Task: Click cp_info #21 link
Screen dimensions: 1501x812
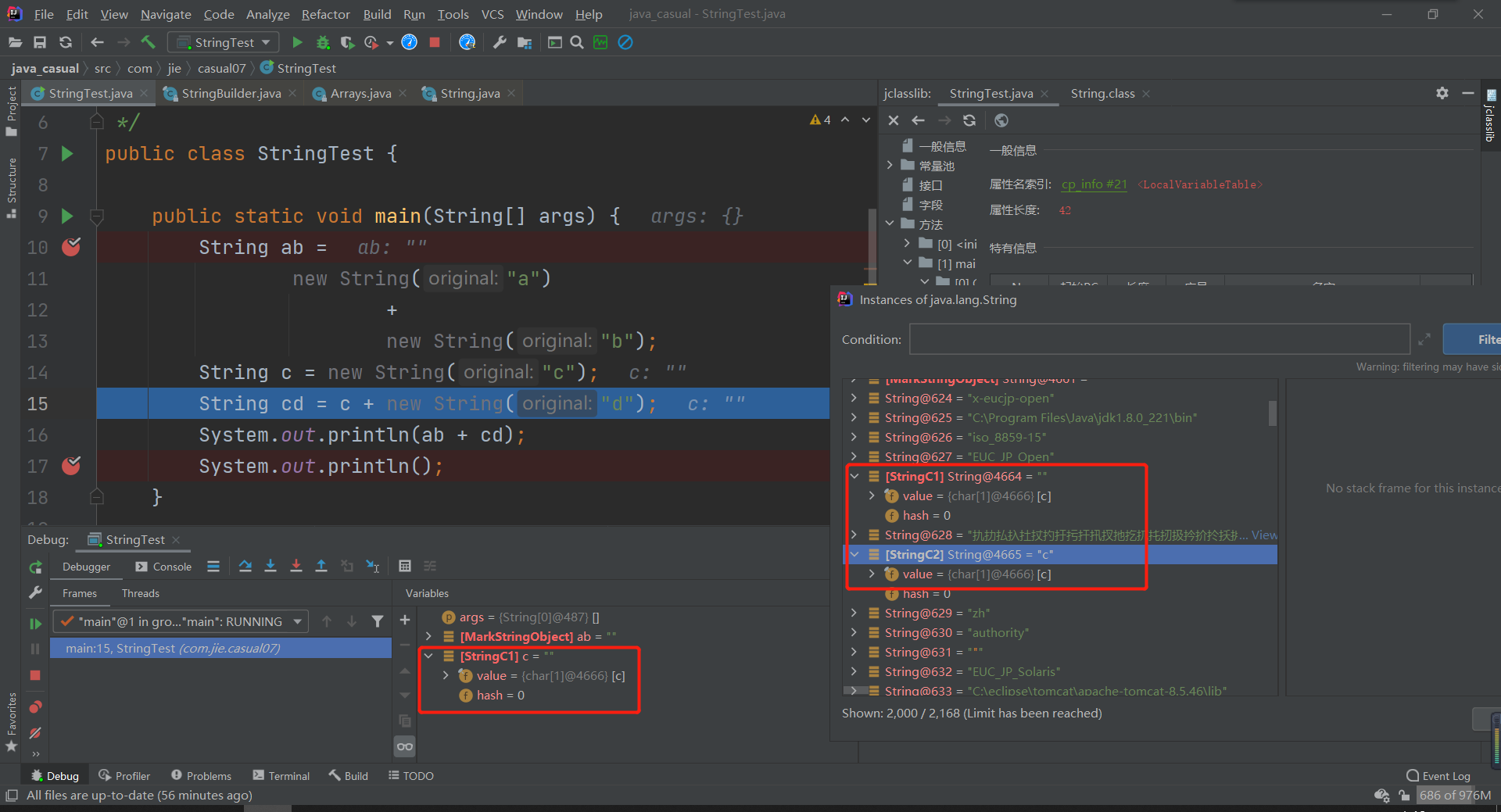Action: (1094, 184)
